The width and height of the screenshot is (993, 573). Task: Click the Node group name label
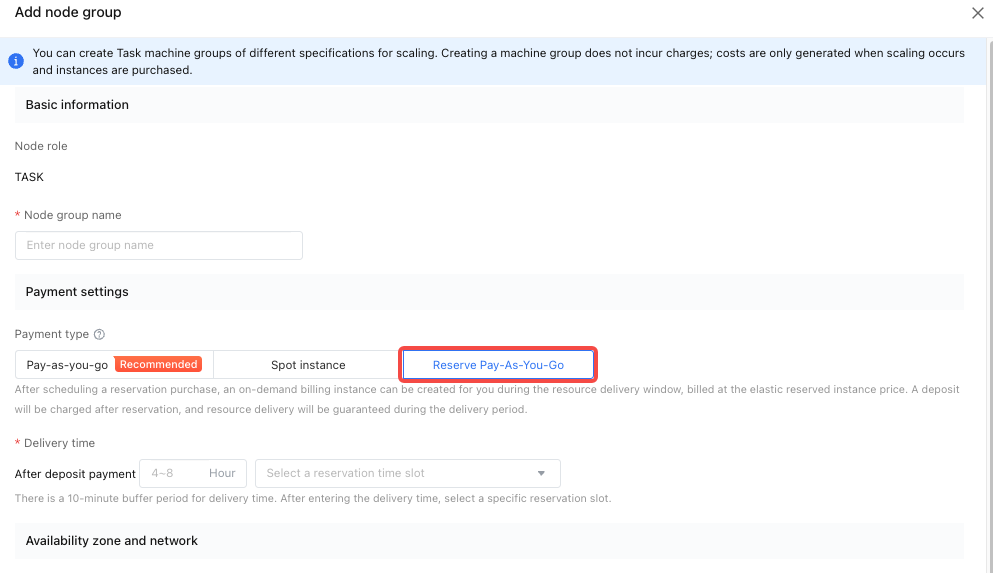point(73,215)
